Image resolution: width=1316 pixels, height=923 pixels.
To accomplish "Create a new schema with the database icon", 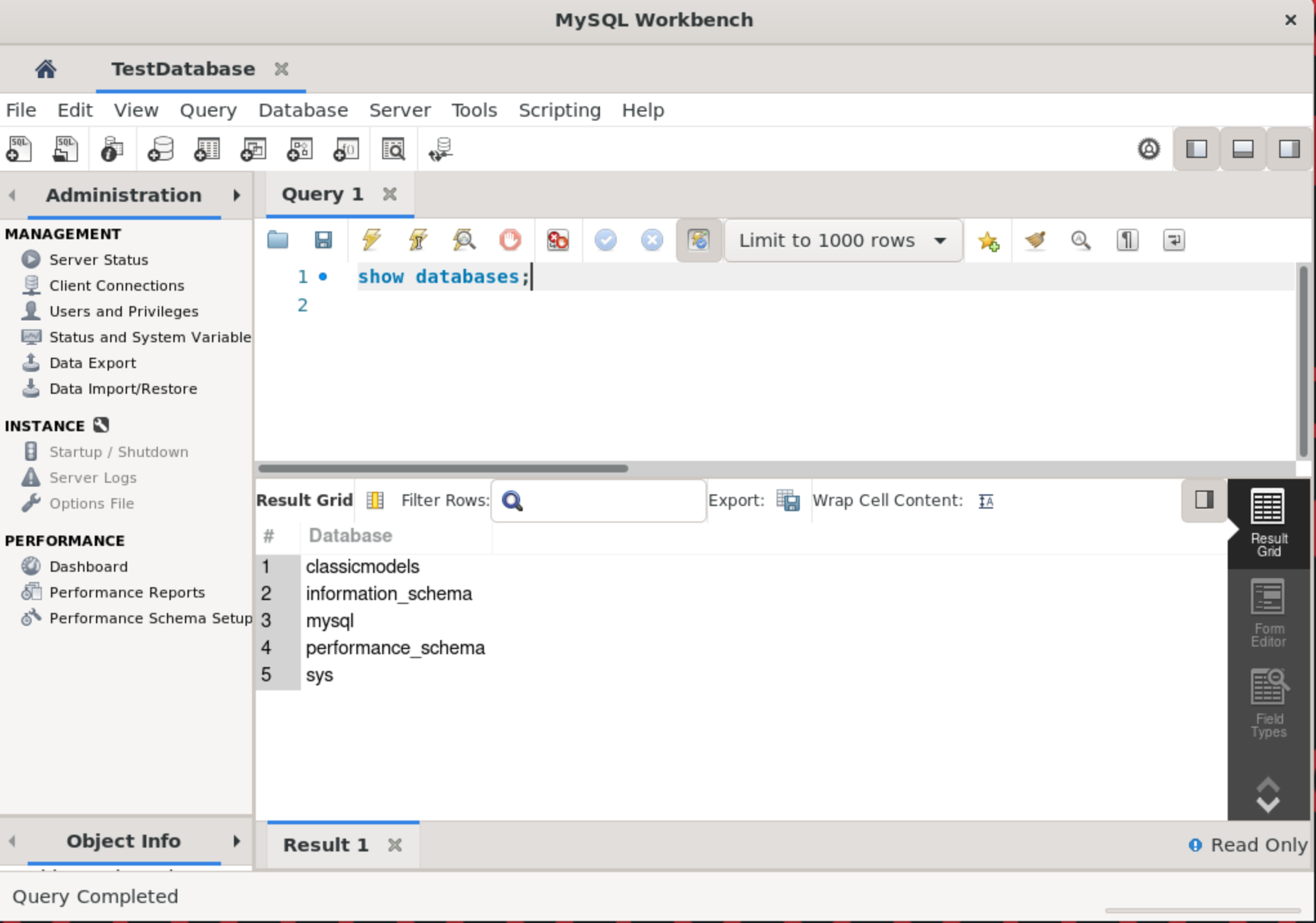I will 160,150.
